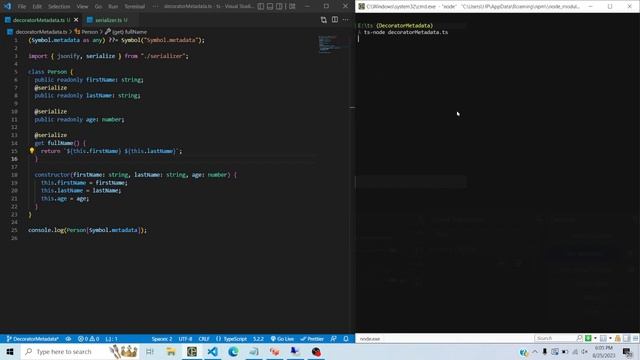
Task: Click the VS Code logo in title bar
Action: tap(7, 6)
